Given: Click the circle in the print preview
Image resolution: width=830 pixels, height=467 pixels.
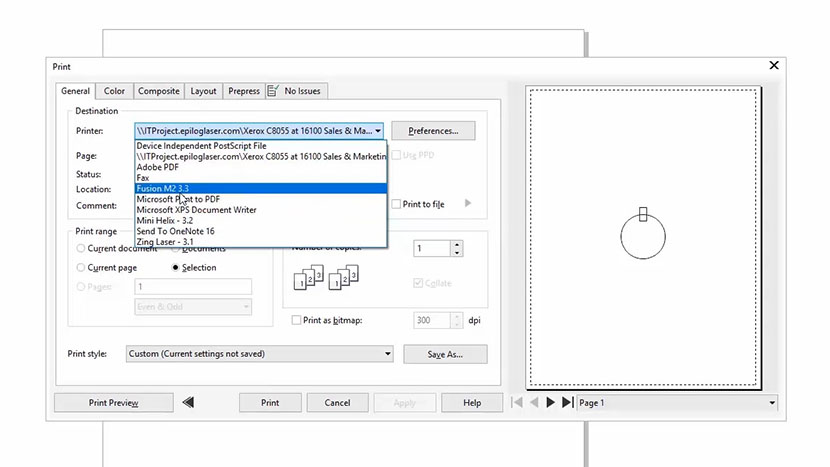Looking at the screenshot, I should [643, 238].
